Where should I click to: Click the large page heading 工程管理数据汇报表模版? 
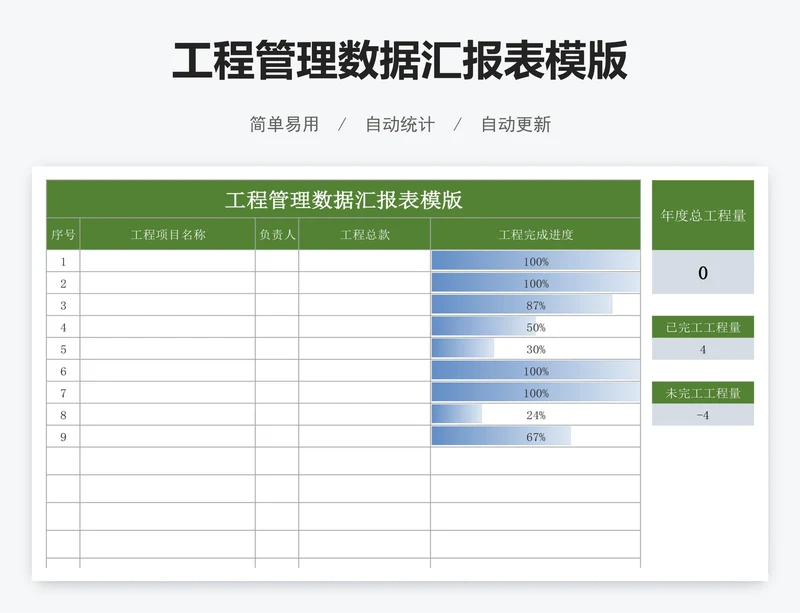coord(400,60)
